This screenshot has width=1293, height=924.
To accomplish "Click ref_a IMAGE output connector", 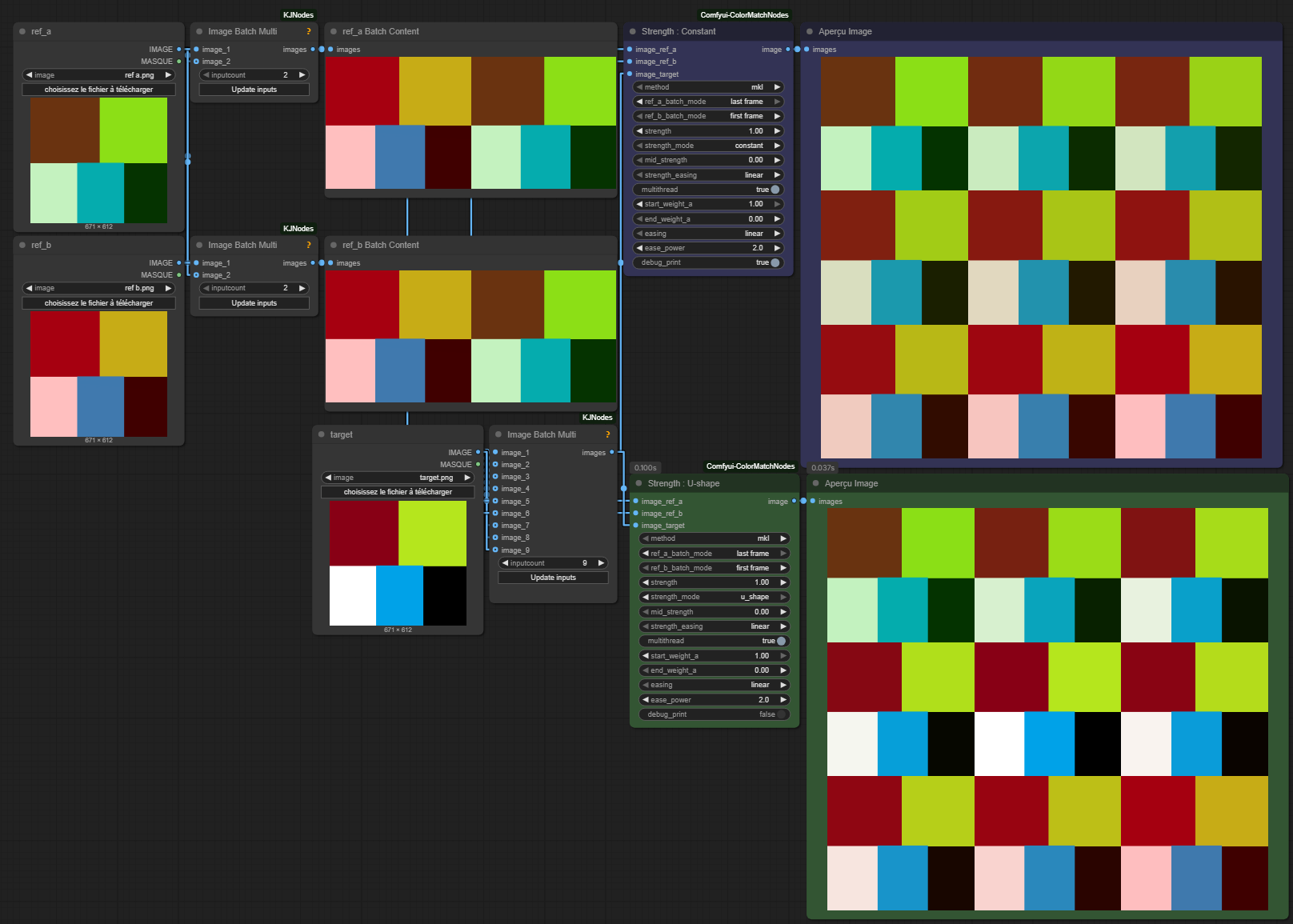I will [178, 50].
